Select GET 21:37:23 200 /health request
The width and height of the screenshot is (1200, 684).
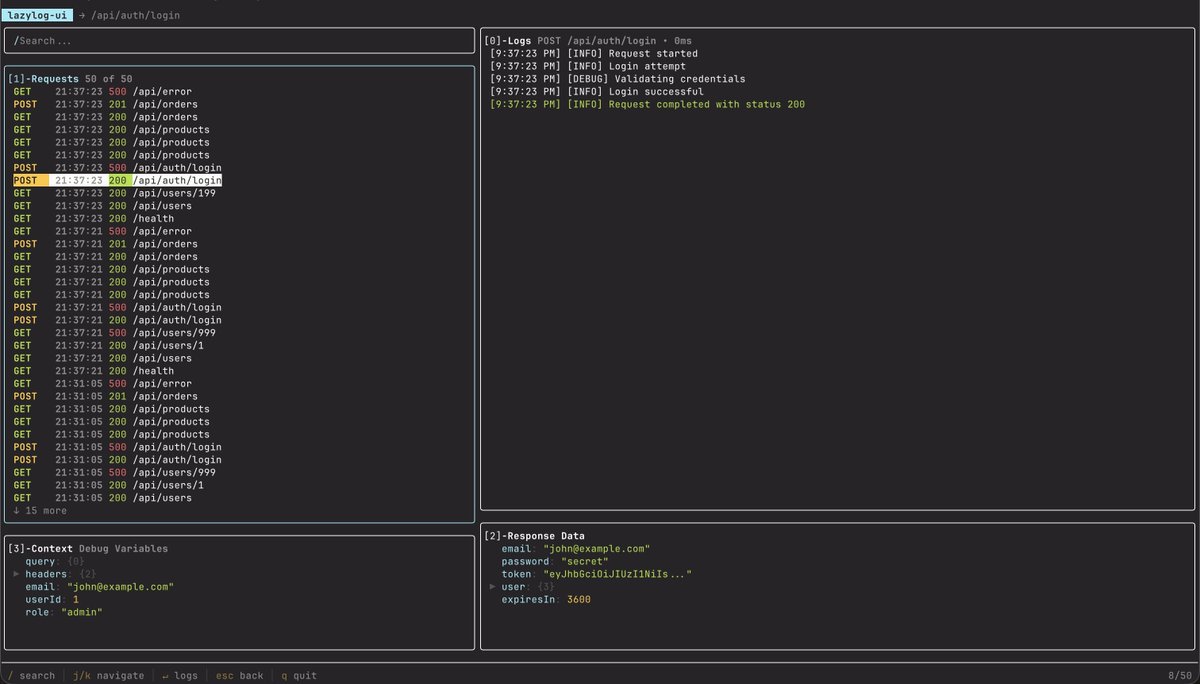(94, 218)
